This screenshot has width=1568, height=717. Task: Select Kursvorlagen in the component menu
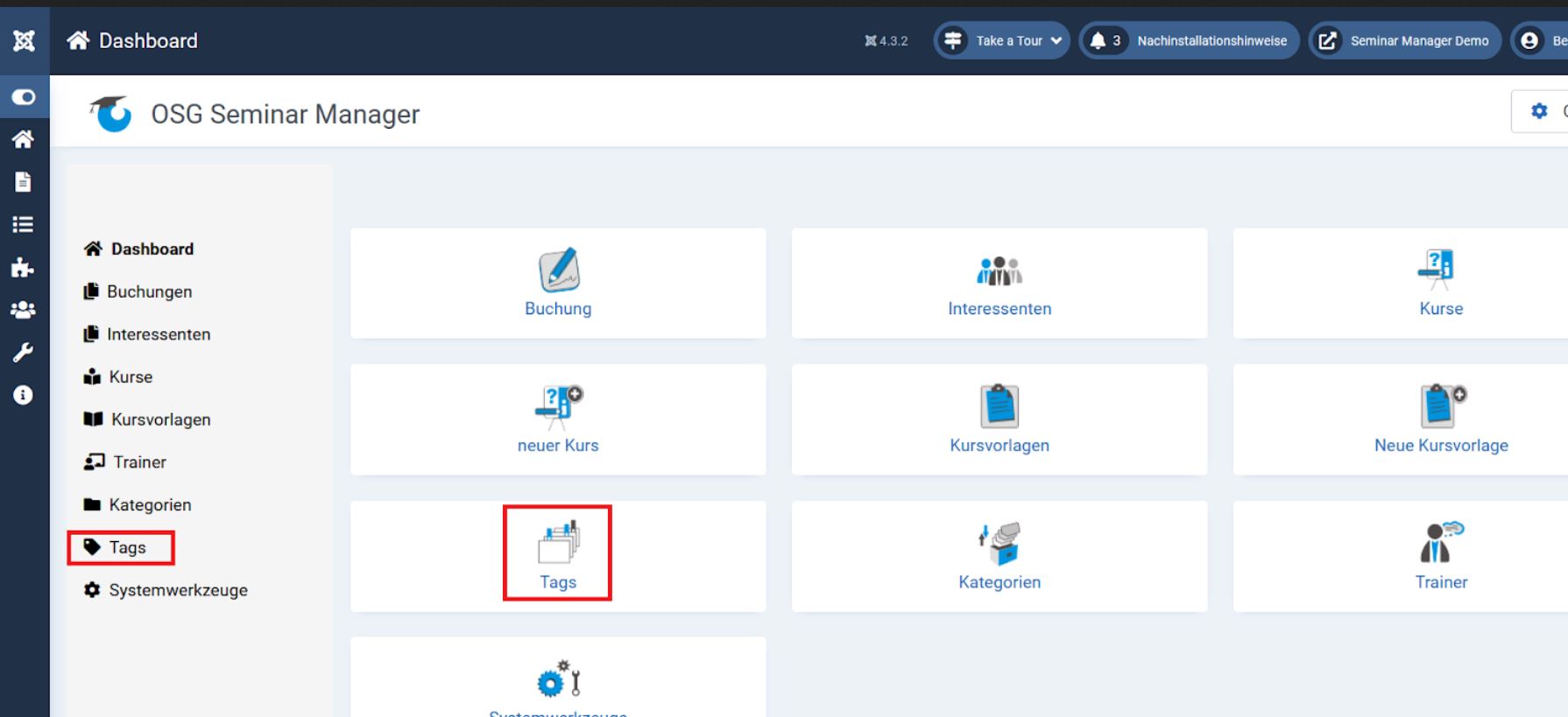tap(160, 419)
